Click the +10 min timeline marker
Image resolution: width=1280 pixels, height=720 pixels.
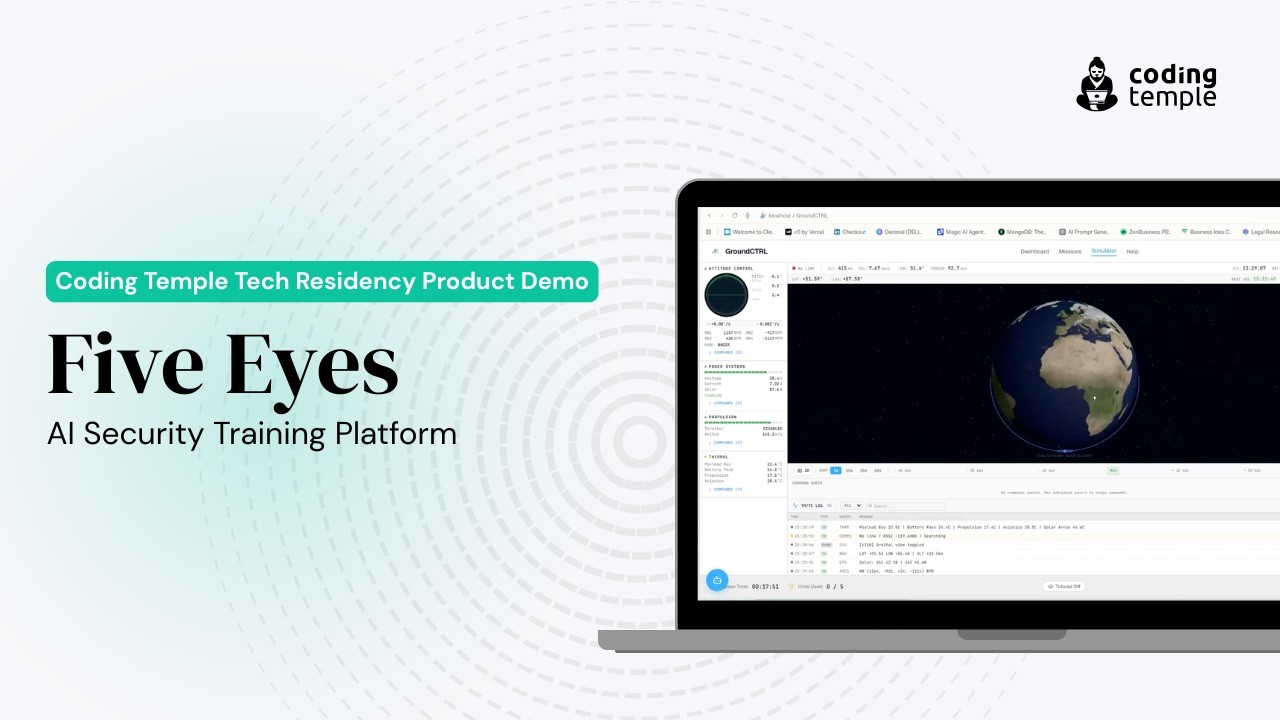1180,470
